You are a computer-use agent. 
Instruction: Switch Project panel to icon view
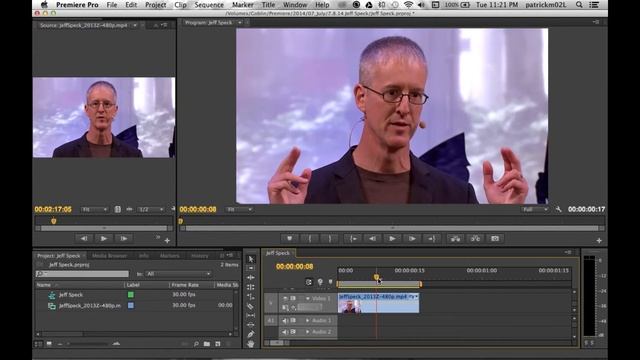click(49, 344)
